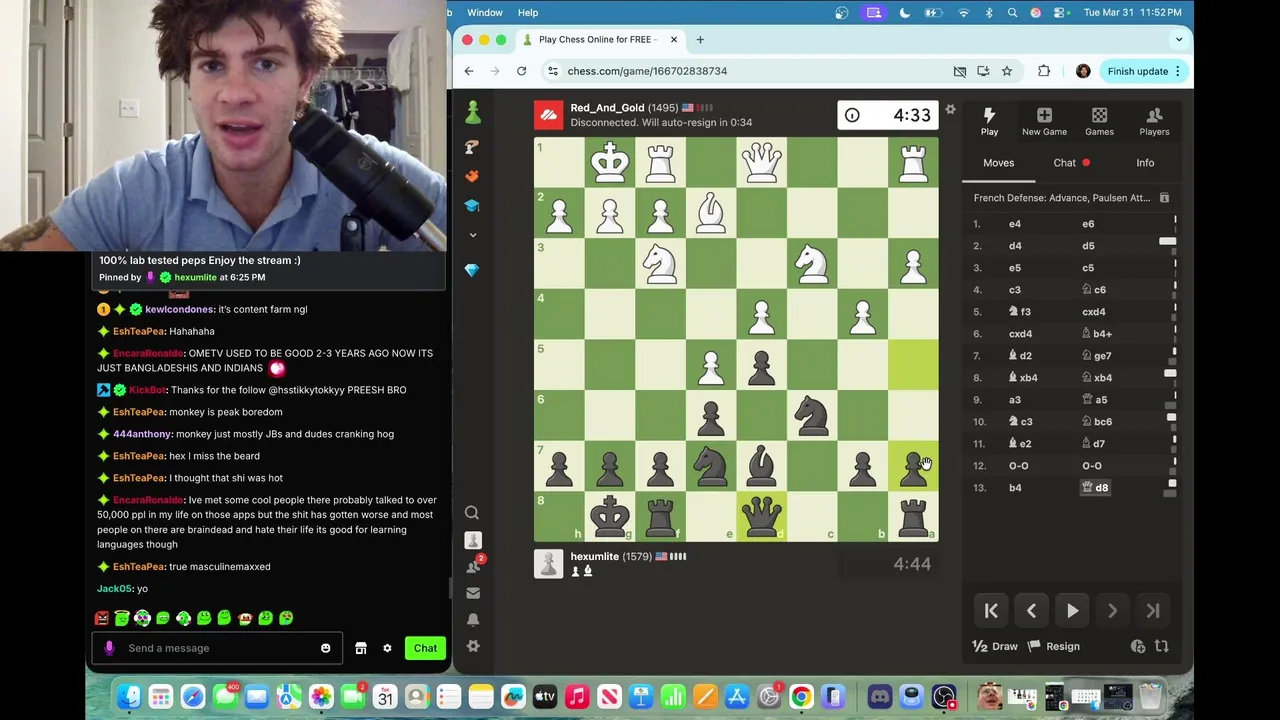Screen dimensions: 1280x720
Task: Select move cxd4 in row 6
Action: (1020, 334)
